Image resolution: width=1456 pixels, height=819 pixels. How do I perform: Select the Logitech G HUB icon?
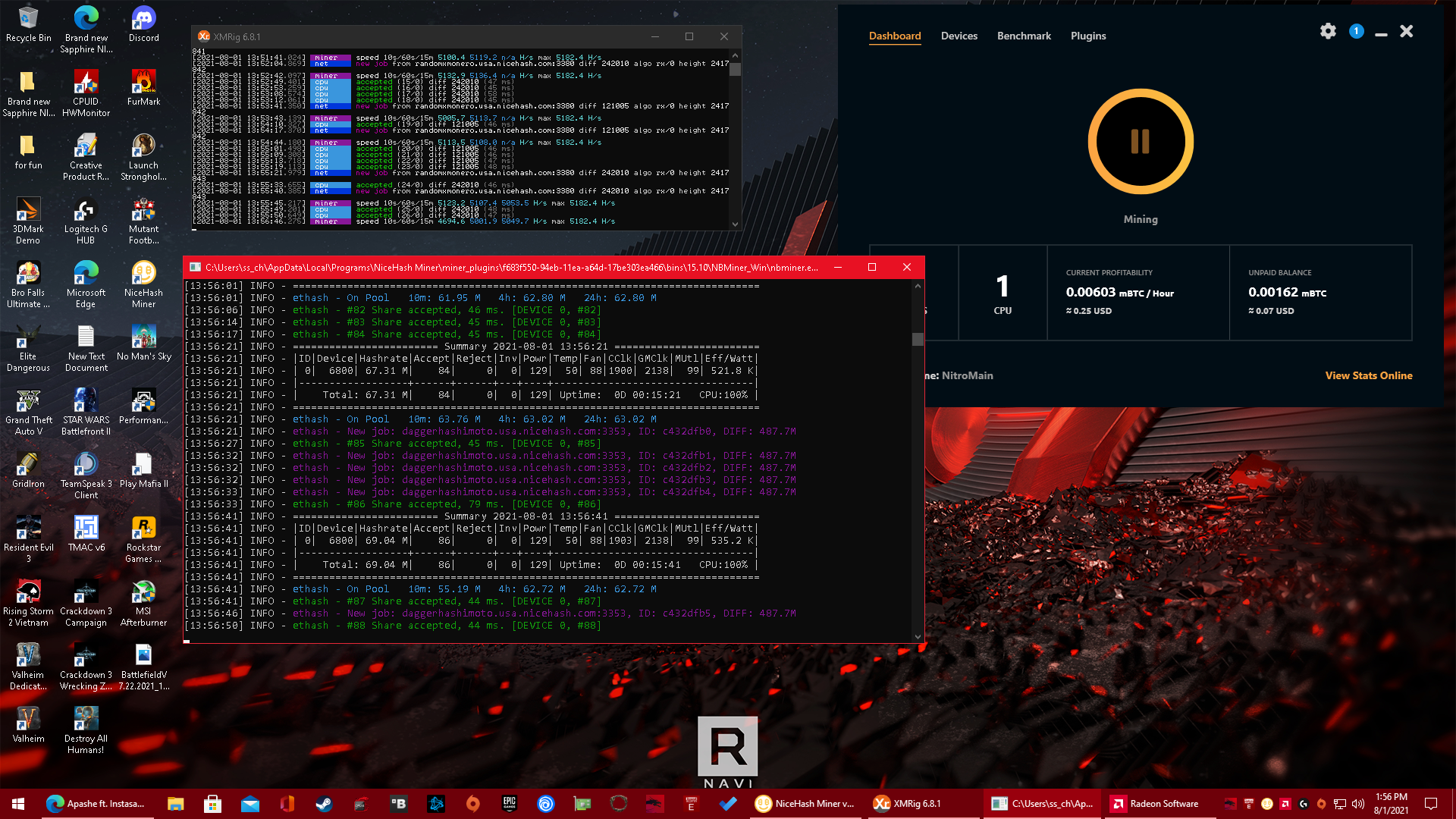pyautogui.click(x=86, y=221)
